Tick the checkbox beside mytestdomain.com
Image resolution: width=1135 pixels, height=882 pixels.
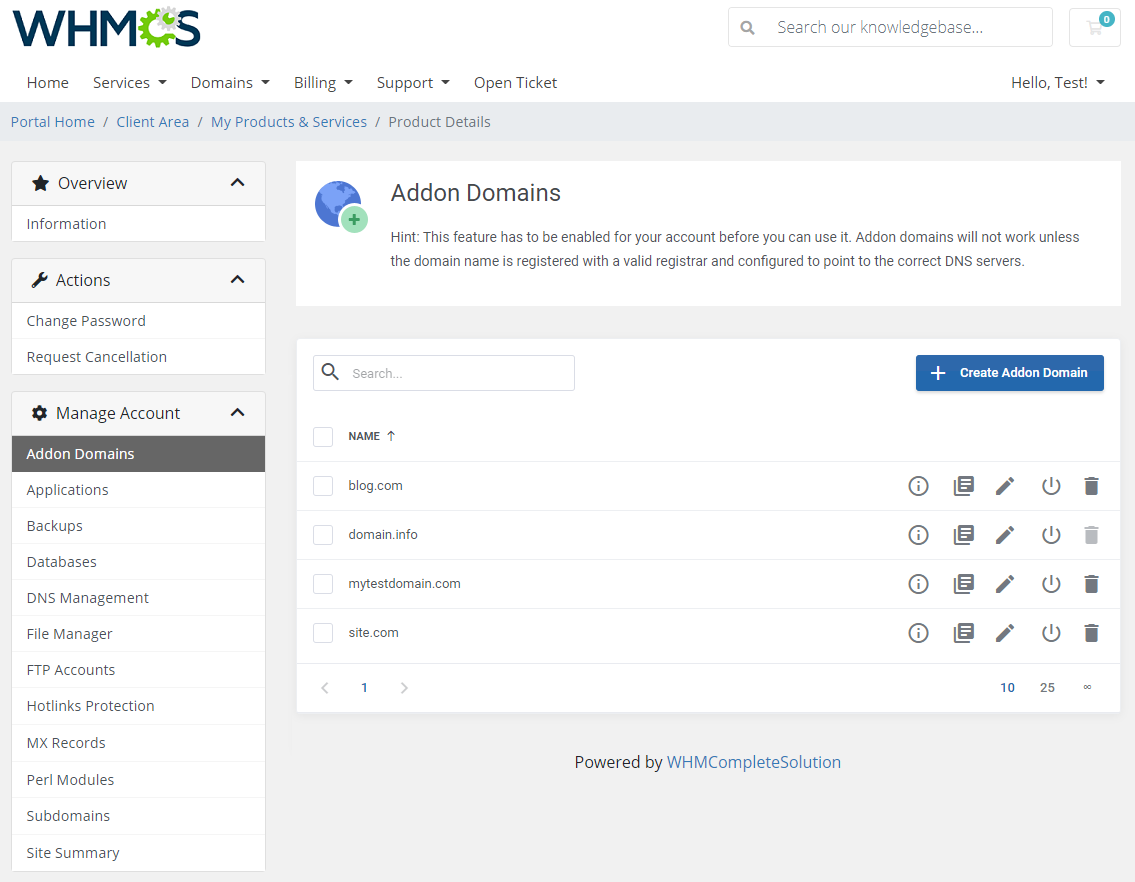tap(323, 583)
